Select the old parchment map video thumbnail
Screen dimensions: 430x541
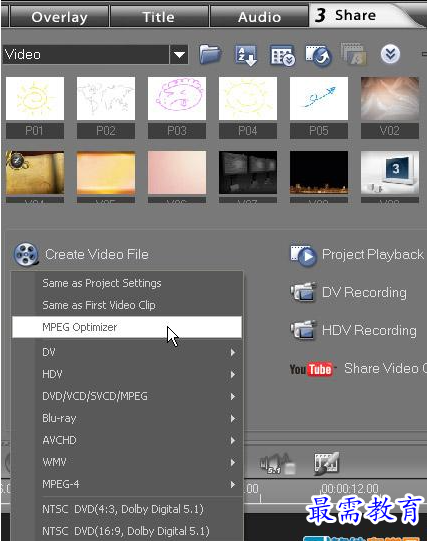[35, 173]
